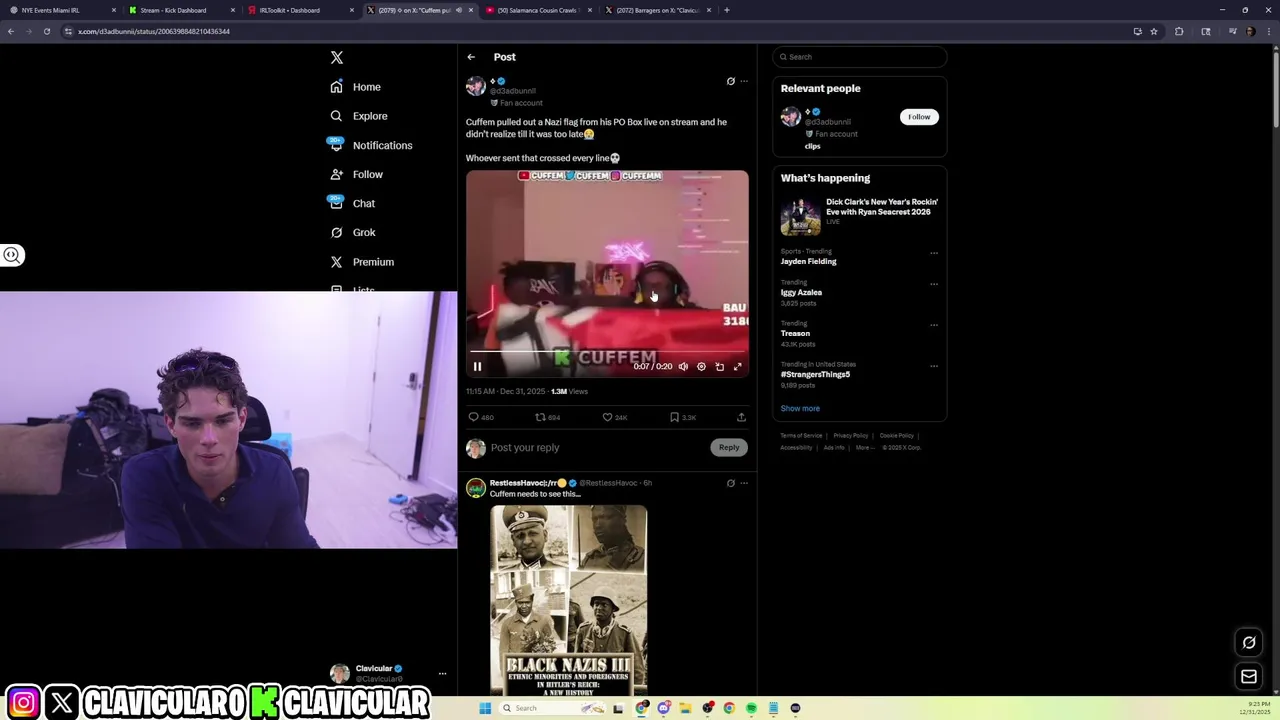Viewport: 1280px width, 720px height.
Task: Open the floating messages envelope button
Action: 1249,677
